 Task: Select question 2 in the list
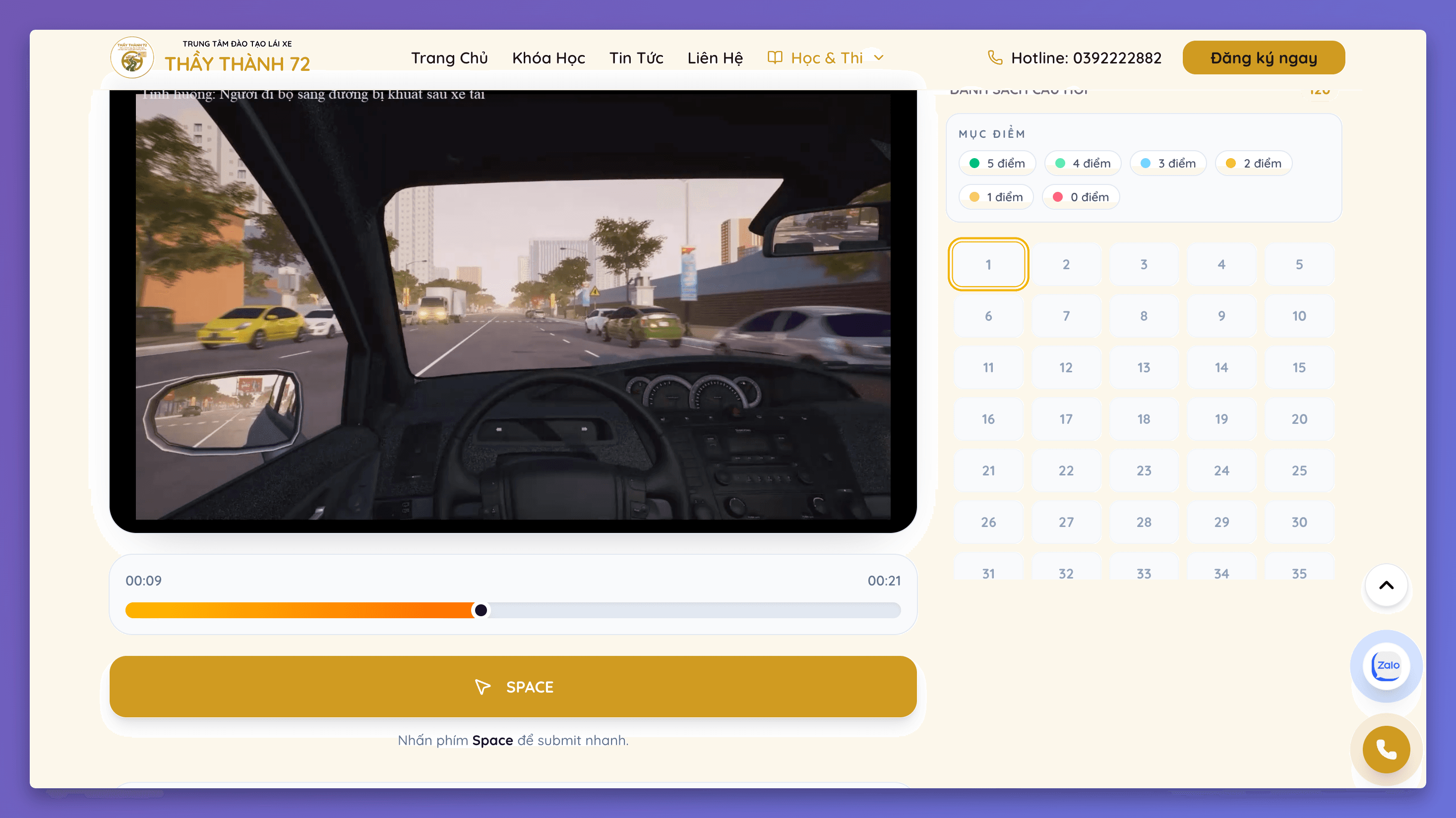[x=1066, y=264]
